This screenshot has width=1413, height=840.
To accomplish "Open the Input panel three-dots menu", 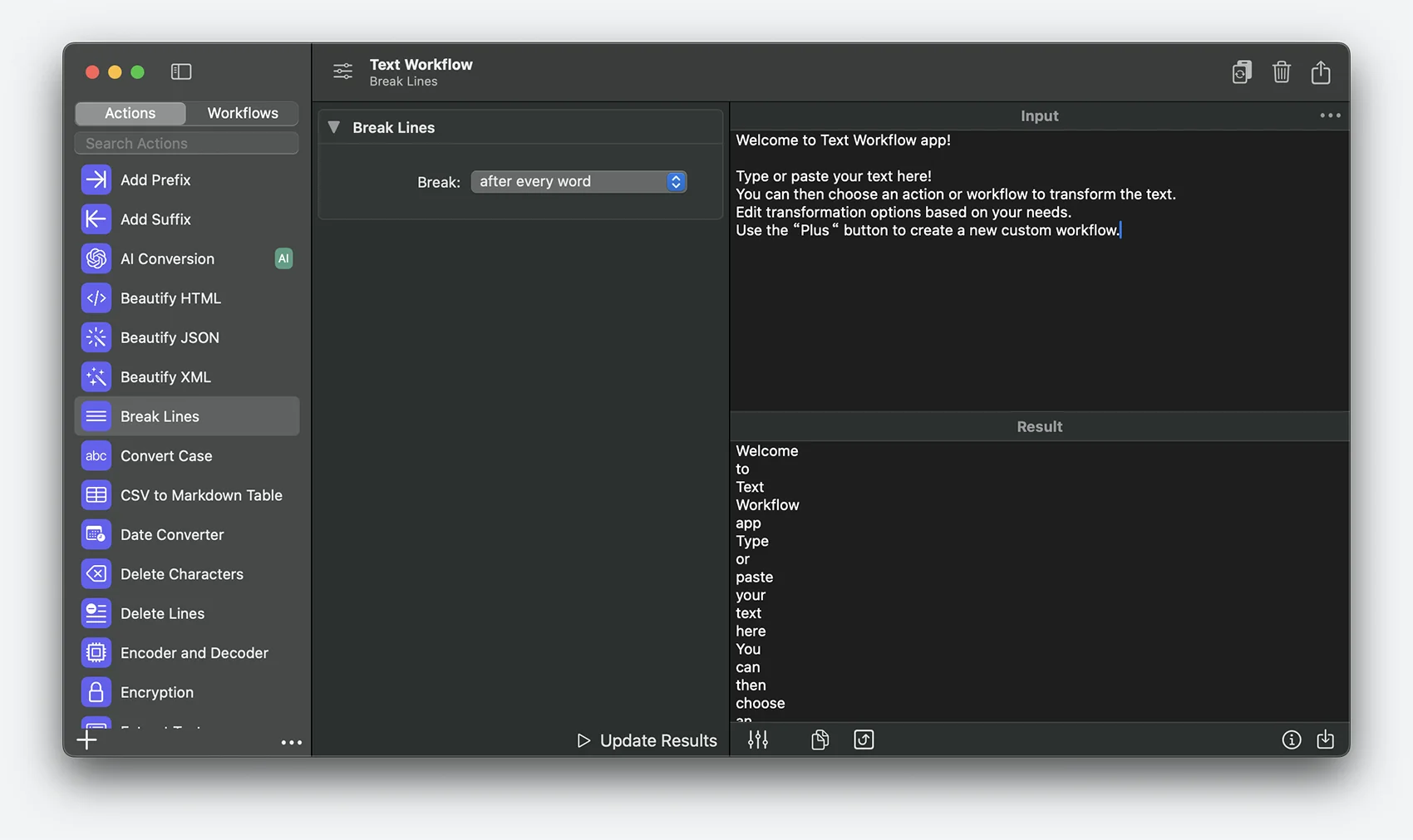I will (x=1330, y=115).
